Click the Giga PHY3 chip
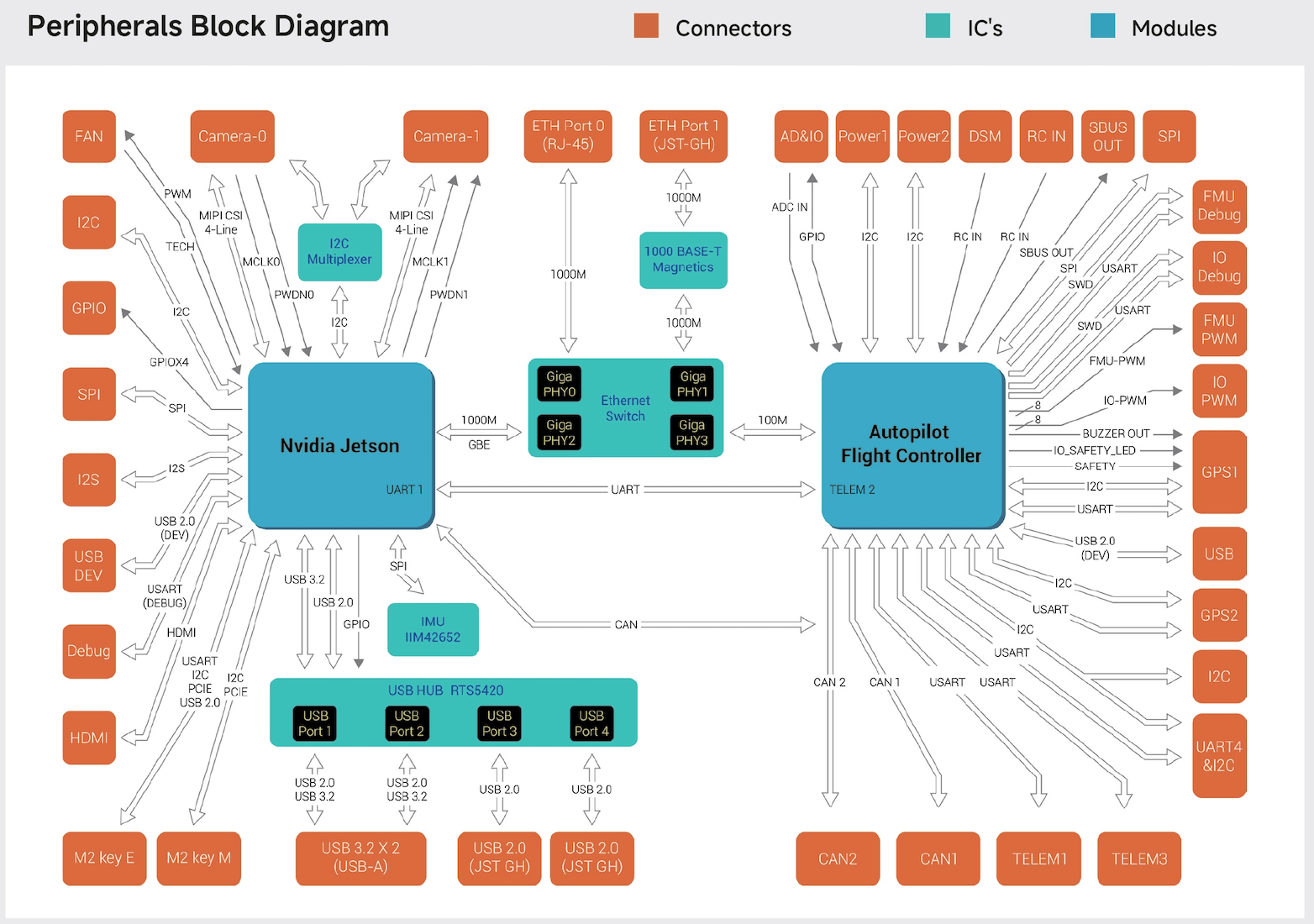The width and height of the screenshot is (1314, 924). pyautogui.click(x=692, y=433)
